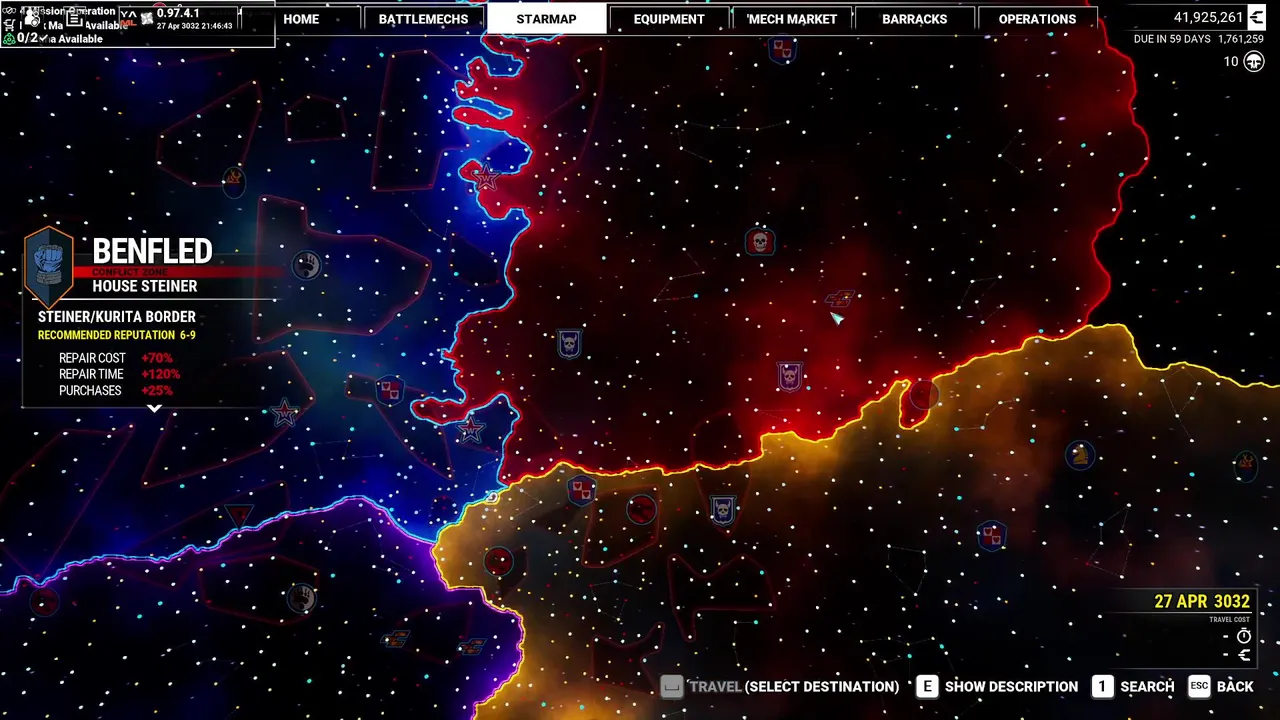Click the RECOMMENDED REPUTATION 6-9 text
1280x720 pixels.
[117, 335]
